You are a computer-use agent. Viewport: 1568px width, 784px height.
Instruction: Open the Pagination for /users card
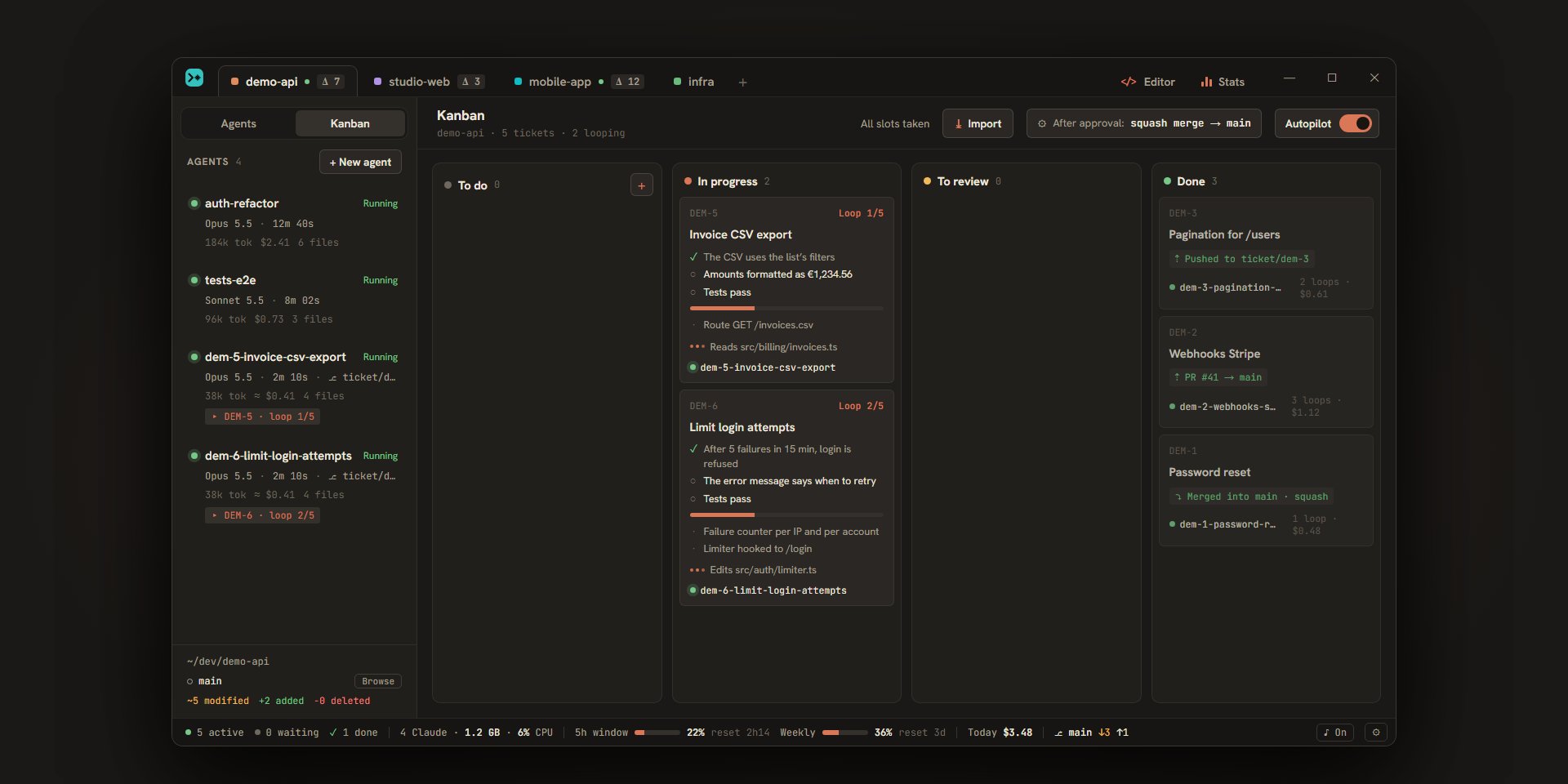[x=1266, y=253]
